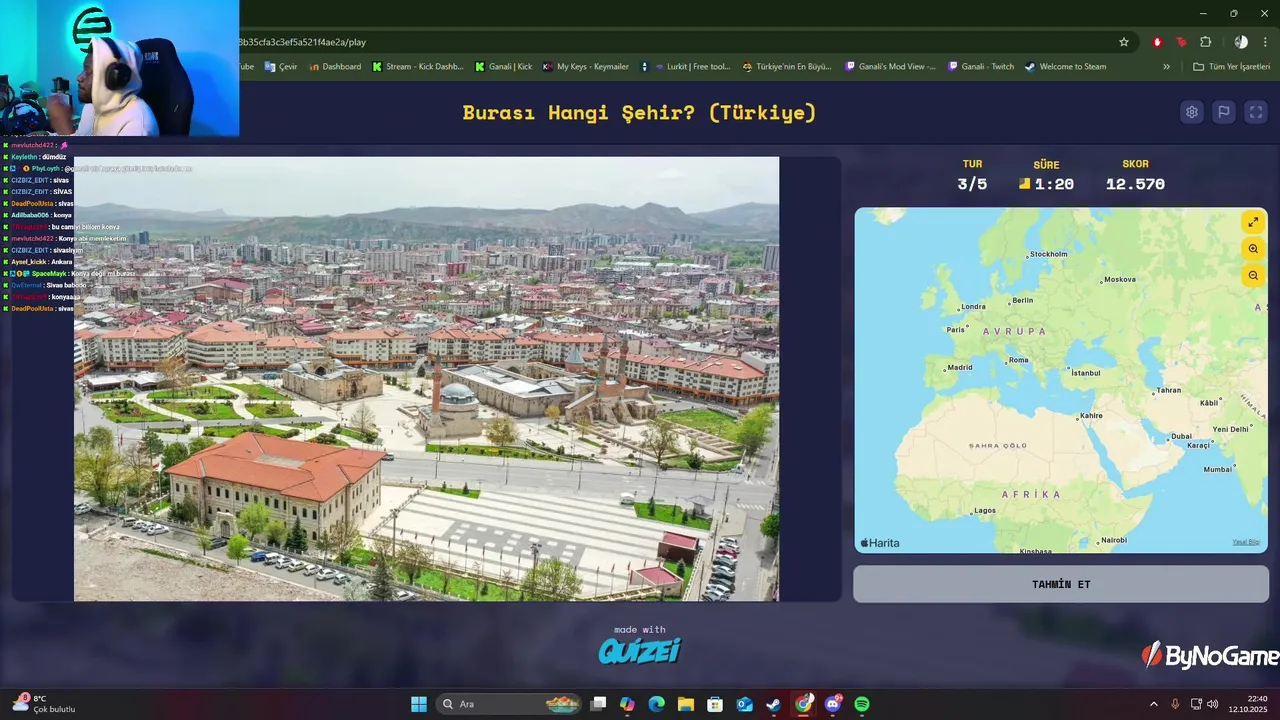
Task: Open Outlook from the taskbar
Action: click(744, 704)
